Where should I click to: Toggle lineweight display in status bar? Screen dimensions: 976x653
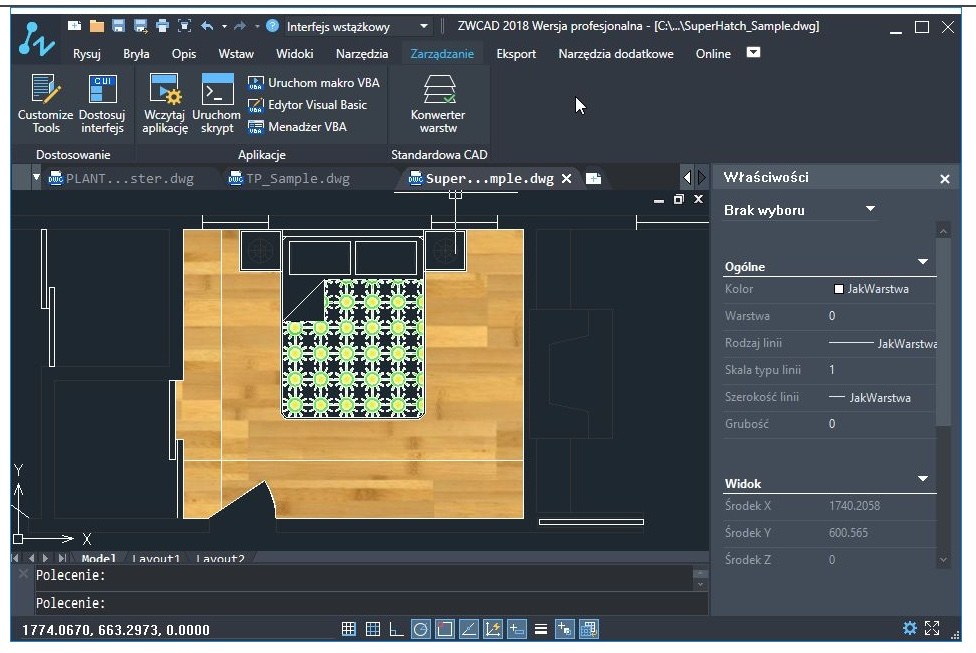[540, 629]
